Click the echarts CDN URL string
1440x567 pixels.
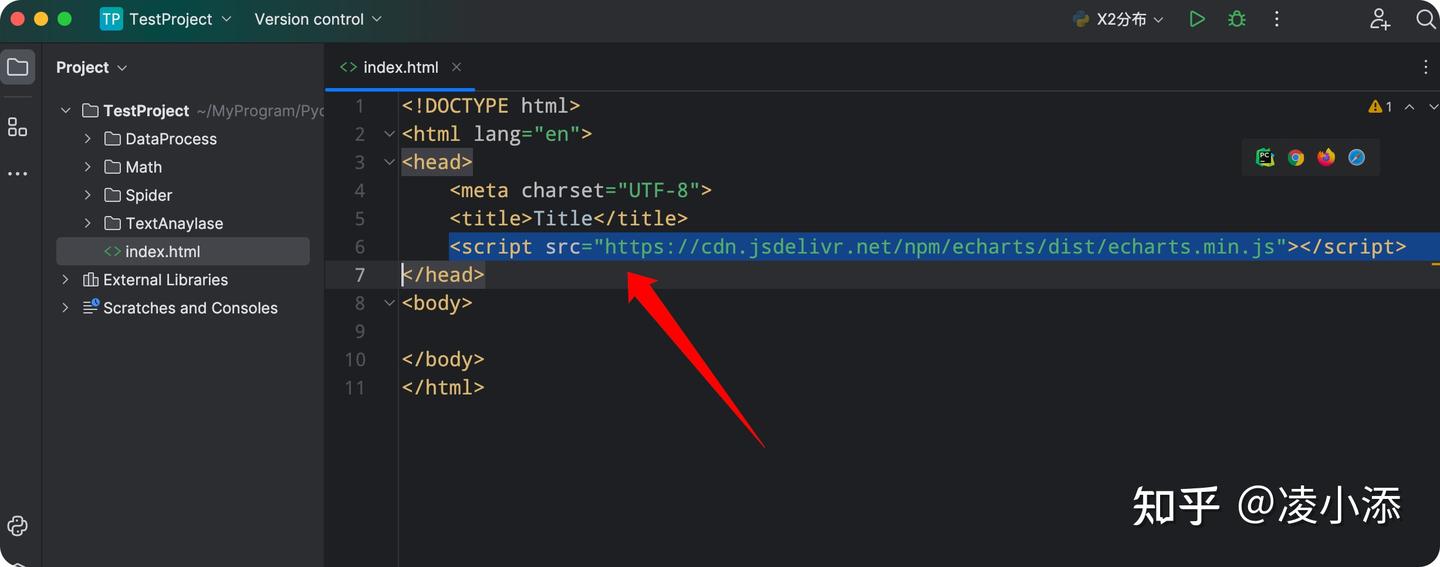click(940, 247)
